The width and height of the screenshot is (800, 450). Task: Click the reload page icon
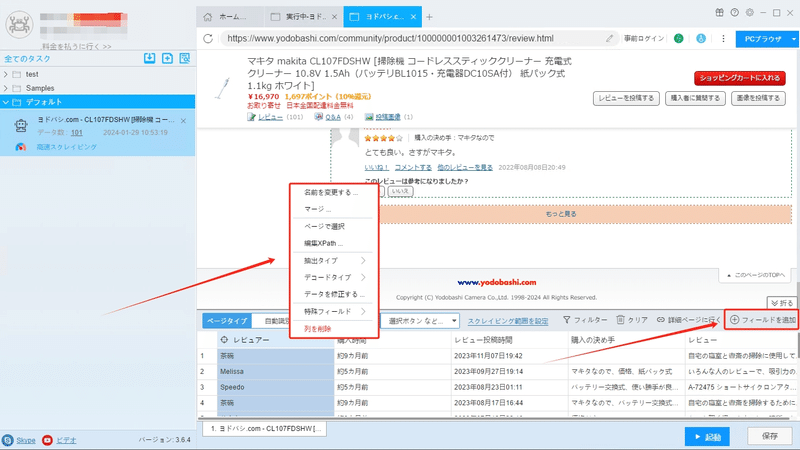tap(208, 38)
